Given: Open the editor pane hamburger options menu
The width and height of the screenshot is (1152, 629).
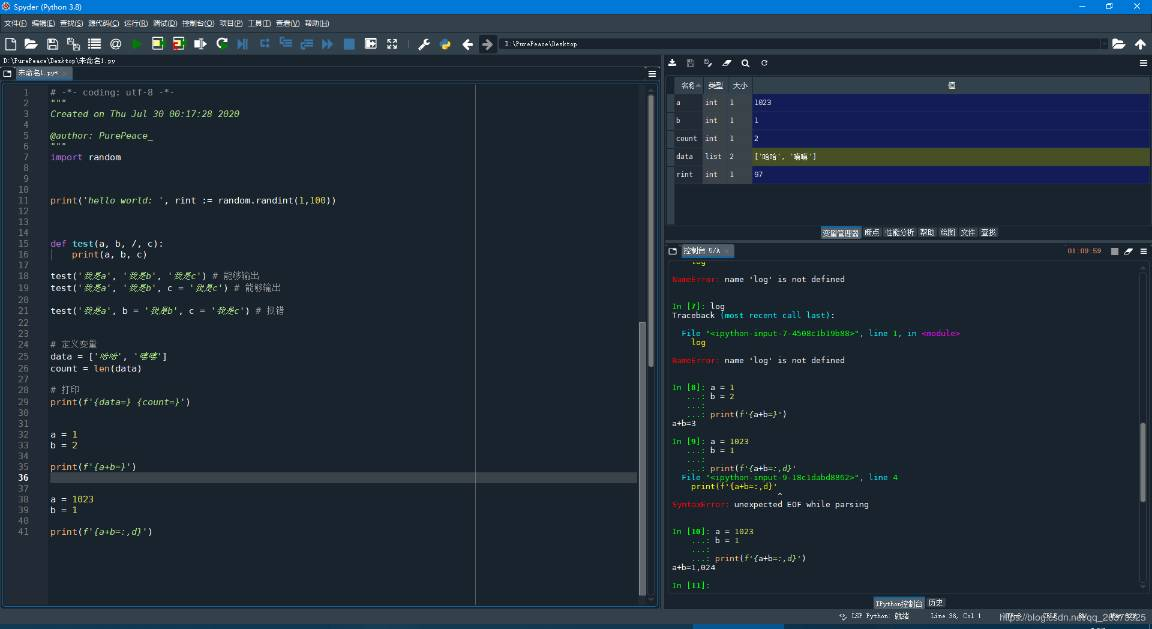Looking at the screenshot, I should [x=651, y=73].
